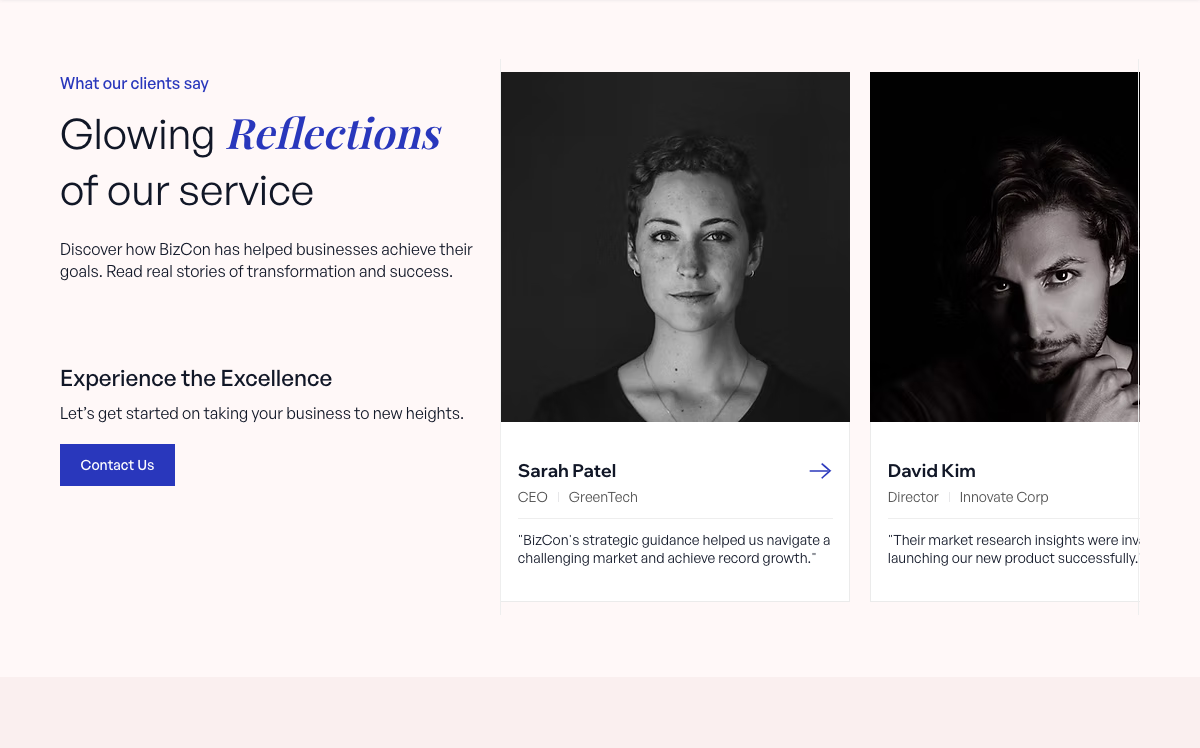Click the Director title under David Kim
Screen dimensions: 1200x748
913,497
